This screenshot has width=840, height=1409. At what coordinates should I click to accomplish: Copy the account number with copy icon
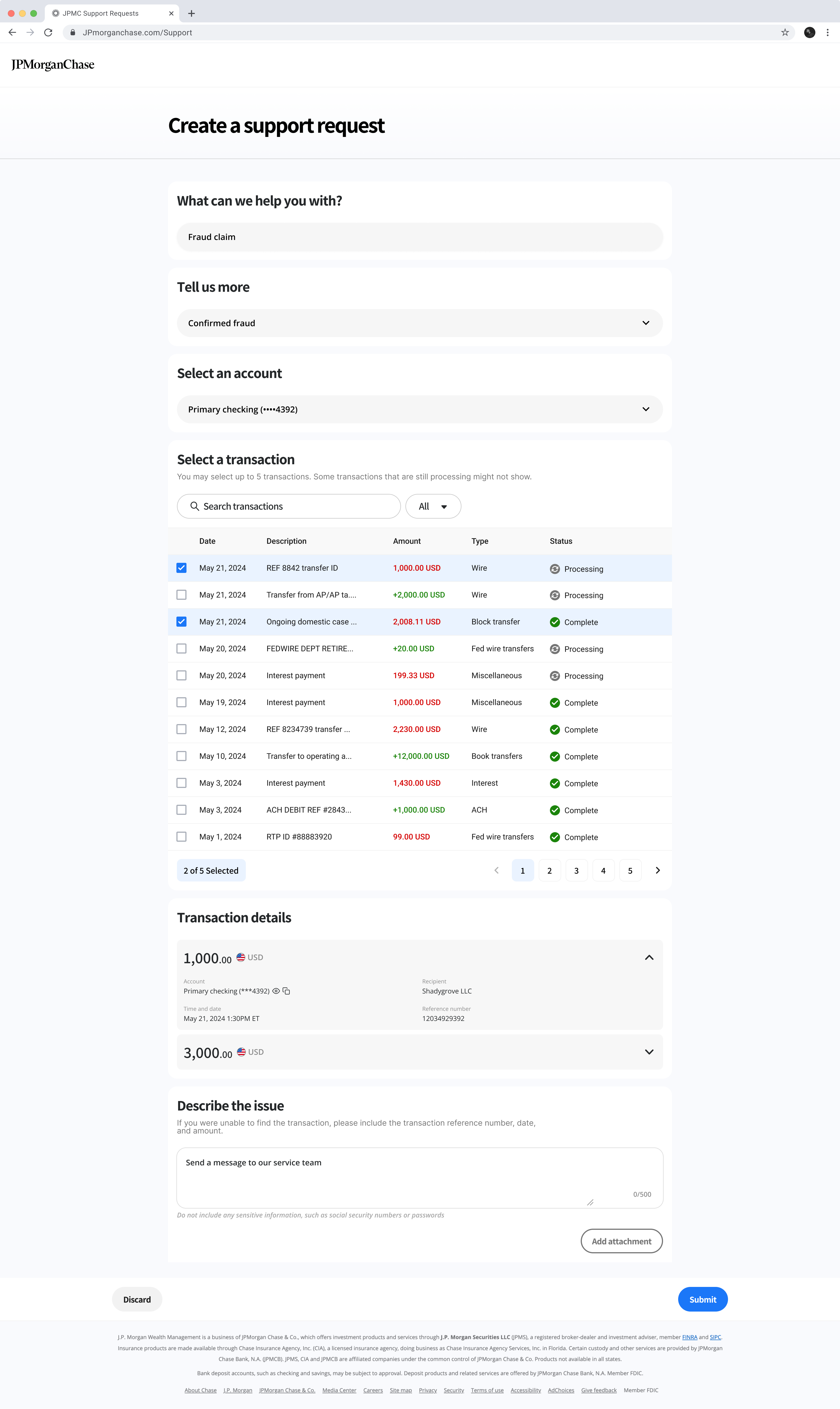pyautogui.click(x=286, y=991)
